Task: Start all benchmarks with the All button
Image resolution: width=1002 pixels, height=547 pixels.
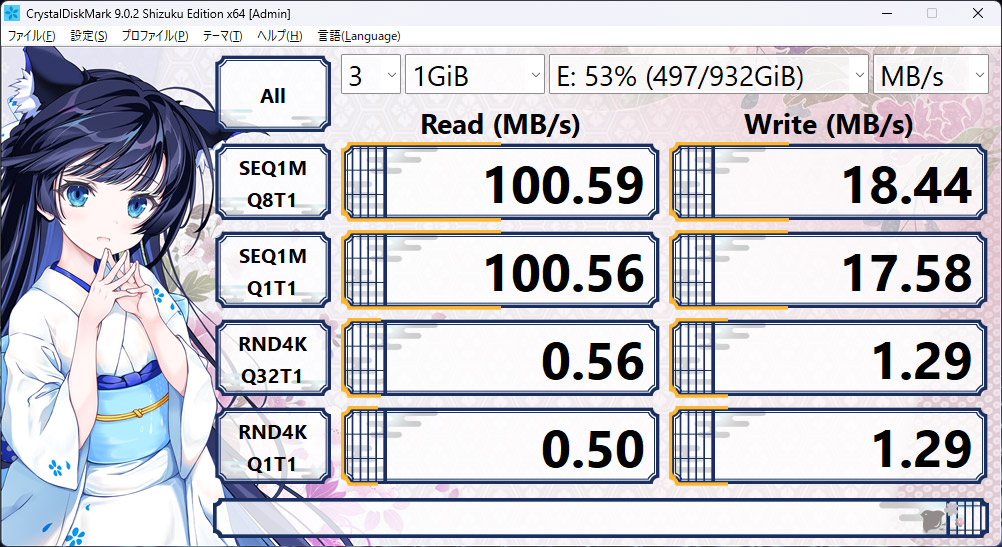Action: pos(273,95)
